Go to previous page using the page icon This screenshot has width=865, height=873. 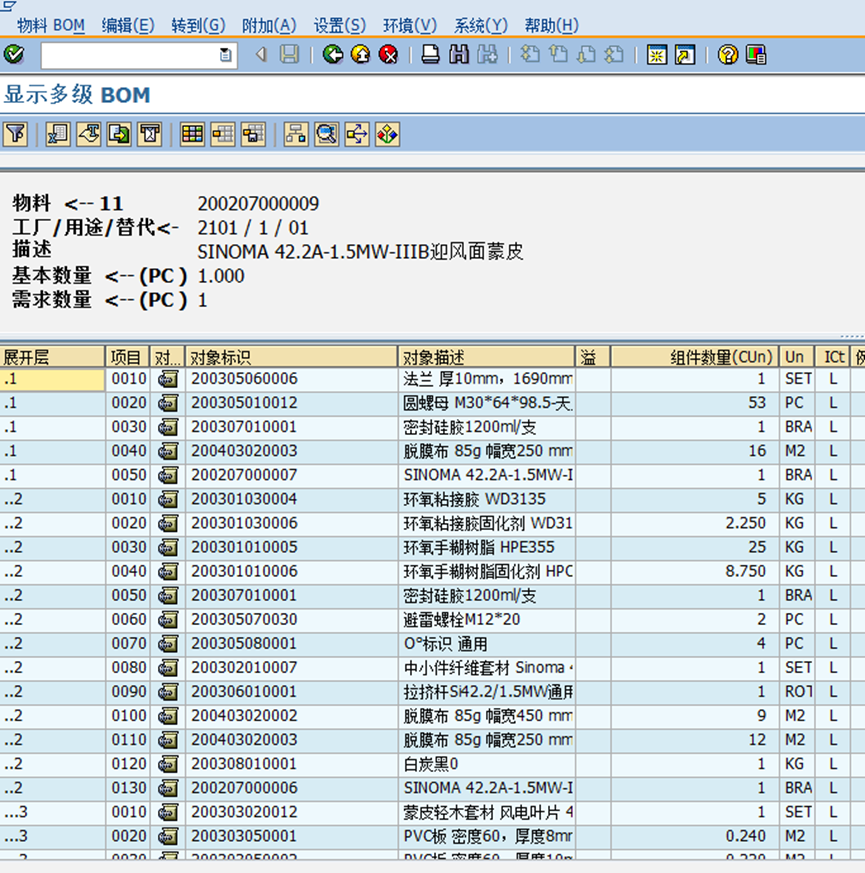[x=558, y=55]
